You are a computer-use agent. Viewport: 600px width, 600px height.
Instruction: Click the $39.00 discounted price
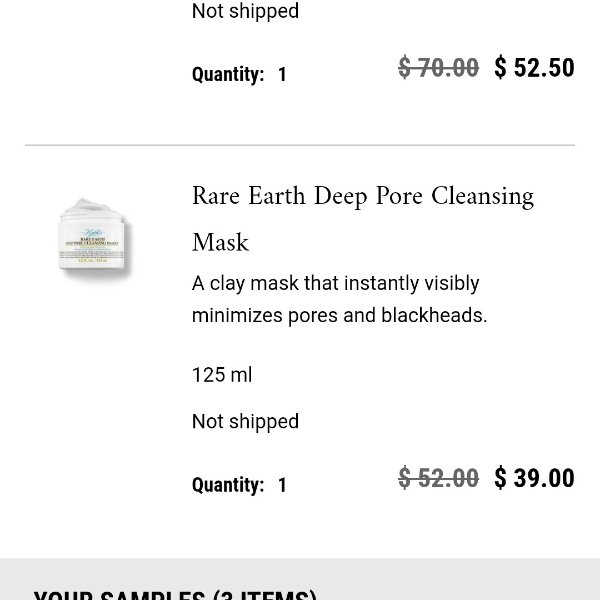coord(534,479)
